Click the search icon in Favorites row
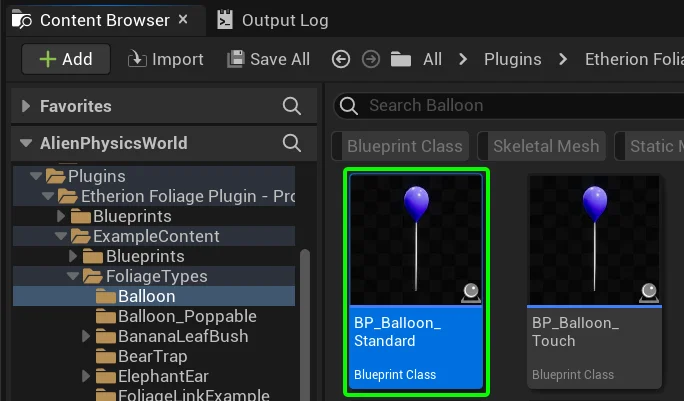Viewport: 684px width, 401px height. click(x=291, y=106)
